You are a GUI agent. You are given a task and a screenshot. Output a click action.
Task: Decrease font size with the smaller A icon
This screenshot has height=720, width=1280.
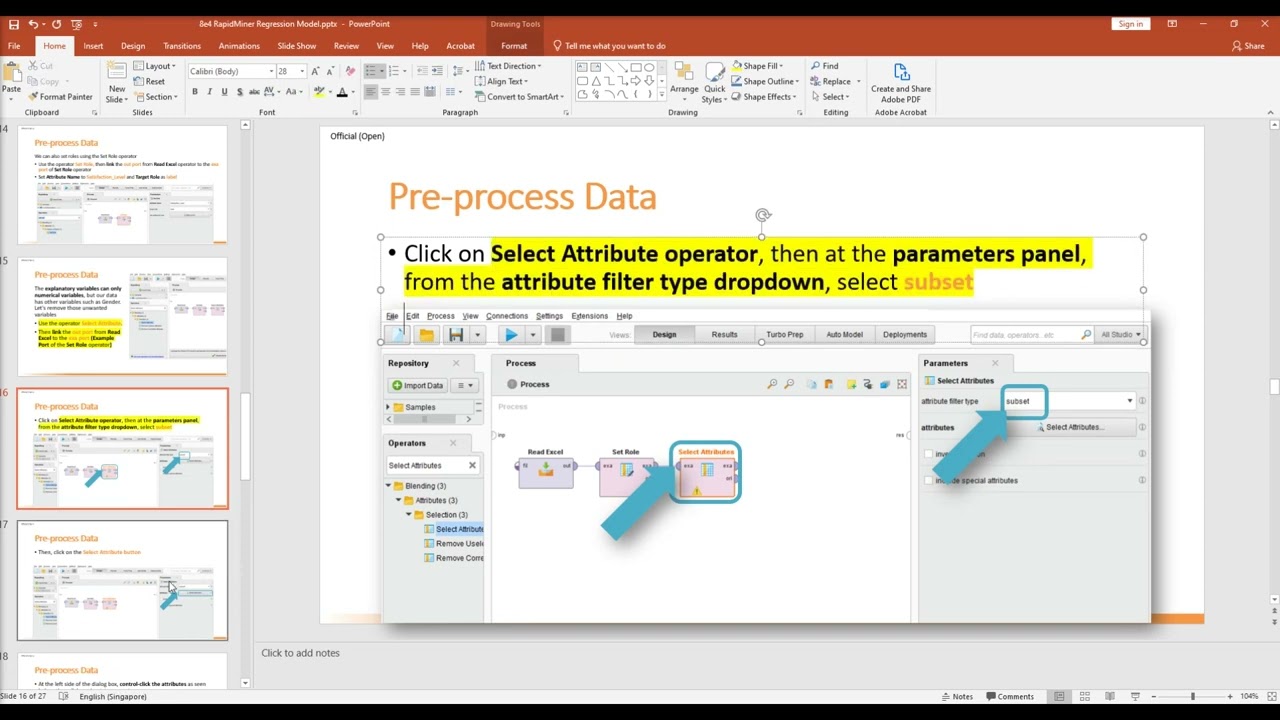click(331, 71)
